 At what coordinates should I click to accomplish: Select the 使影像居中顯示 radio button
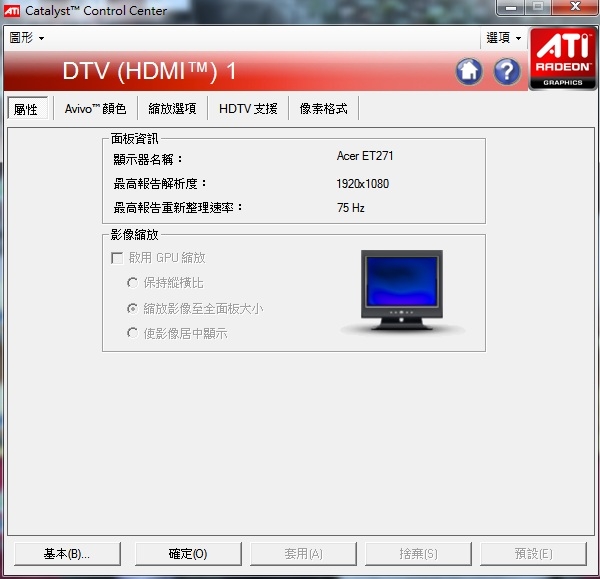pyautogui.click(x=132, y=333)
